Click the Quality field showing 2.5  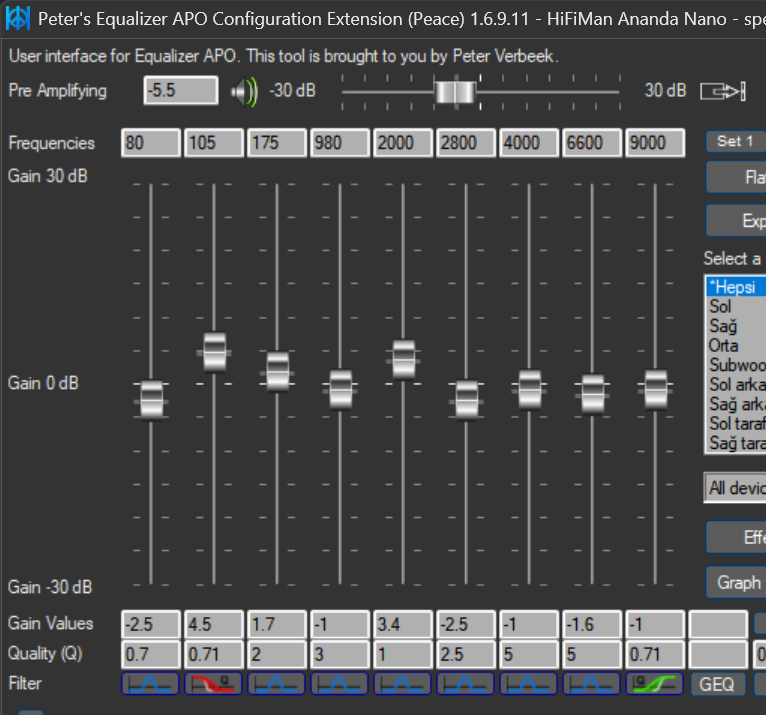point(466,654)
